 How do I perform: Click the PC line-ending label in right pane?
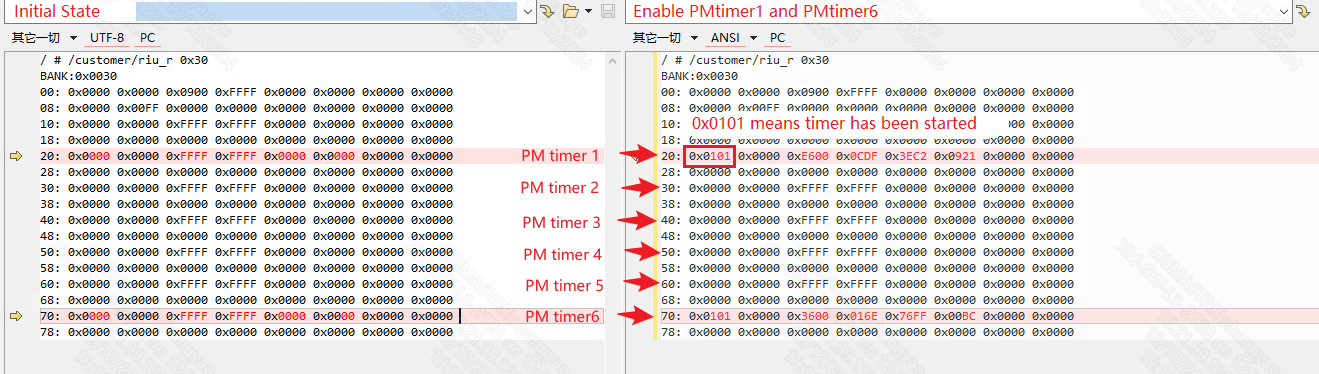777,38
